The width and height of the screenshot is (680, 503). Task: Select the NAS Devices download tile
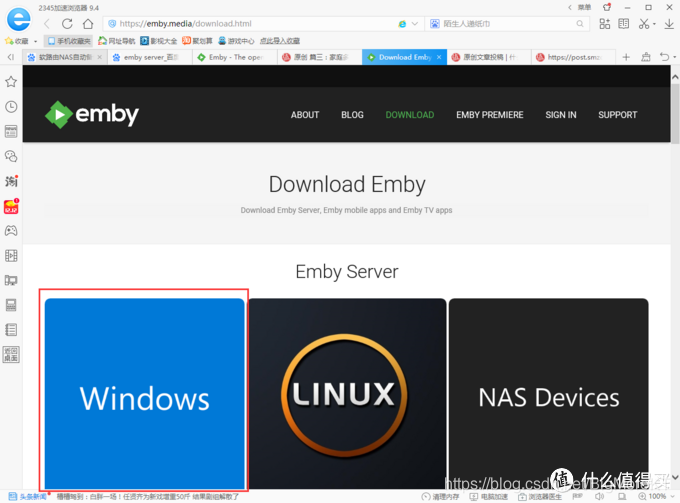(x=549, y=394)
